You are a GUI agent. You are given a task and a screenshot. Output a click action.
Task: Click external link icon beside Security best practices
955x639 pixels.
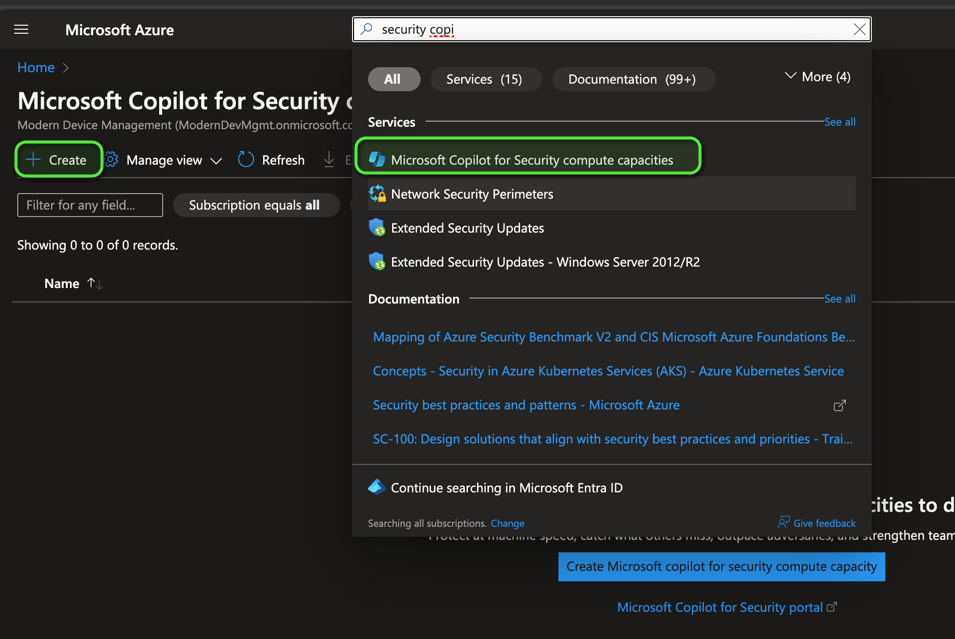[x=839, y=405]
